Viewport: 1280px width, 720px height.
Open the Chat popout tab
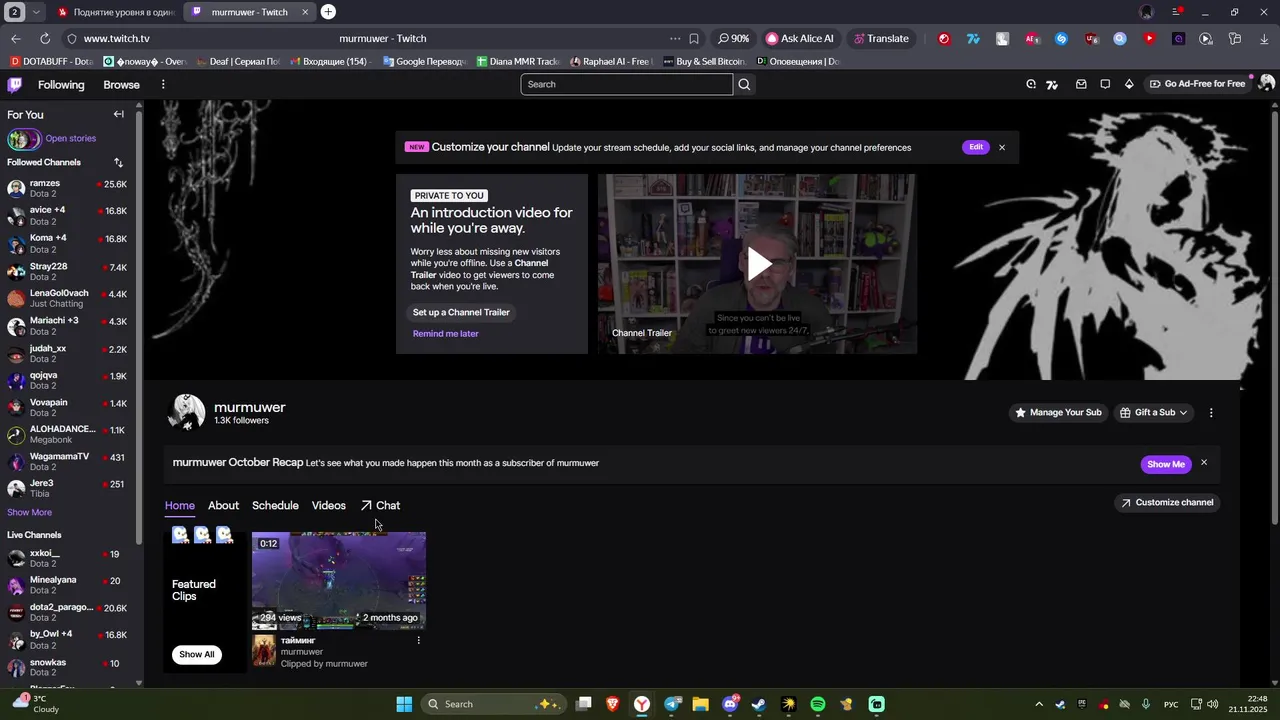click(x=380, y=505)
